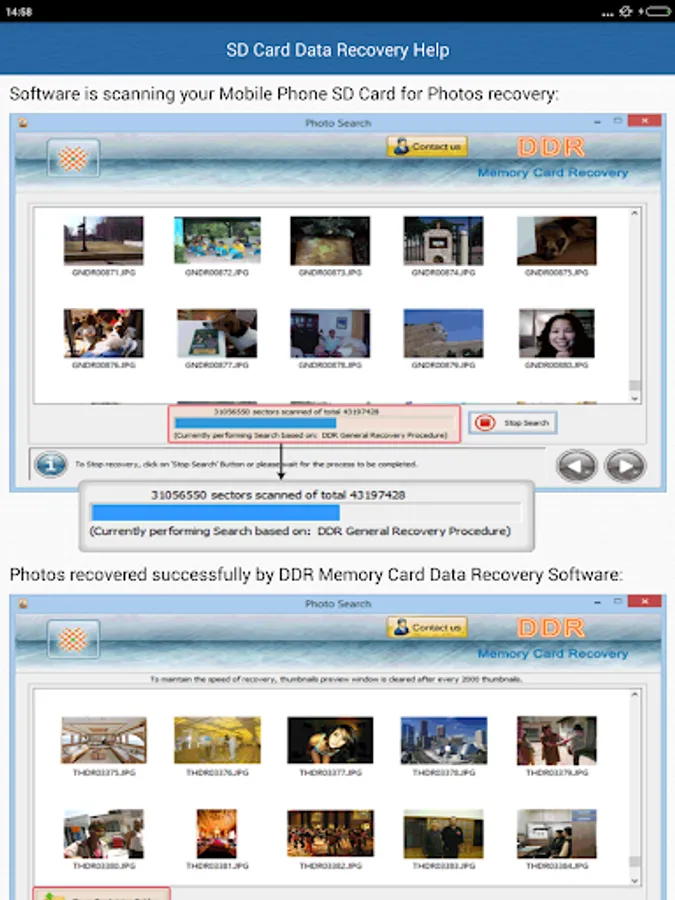Click scroll-up arrow in the upper thumbnail list
Viewport: 675px width, 900px height.
[x=634, y=213]
